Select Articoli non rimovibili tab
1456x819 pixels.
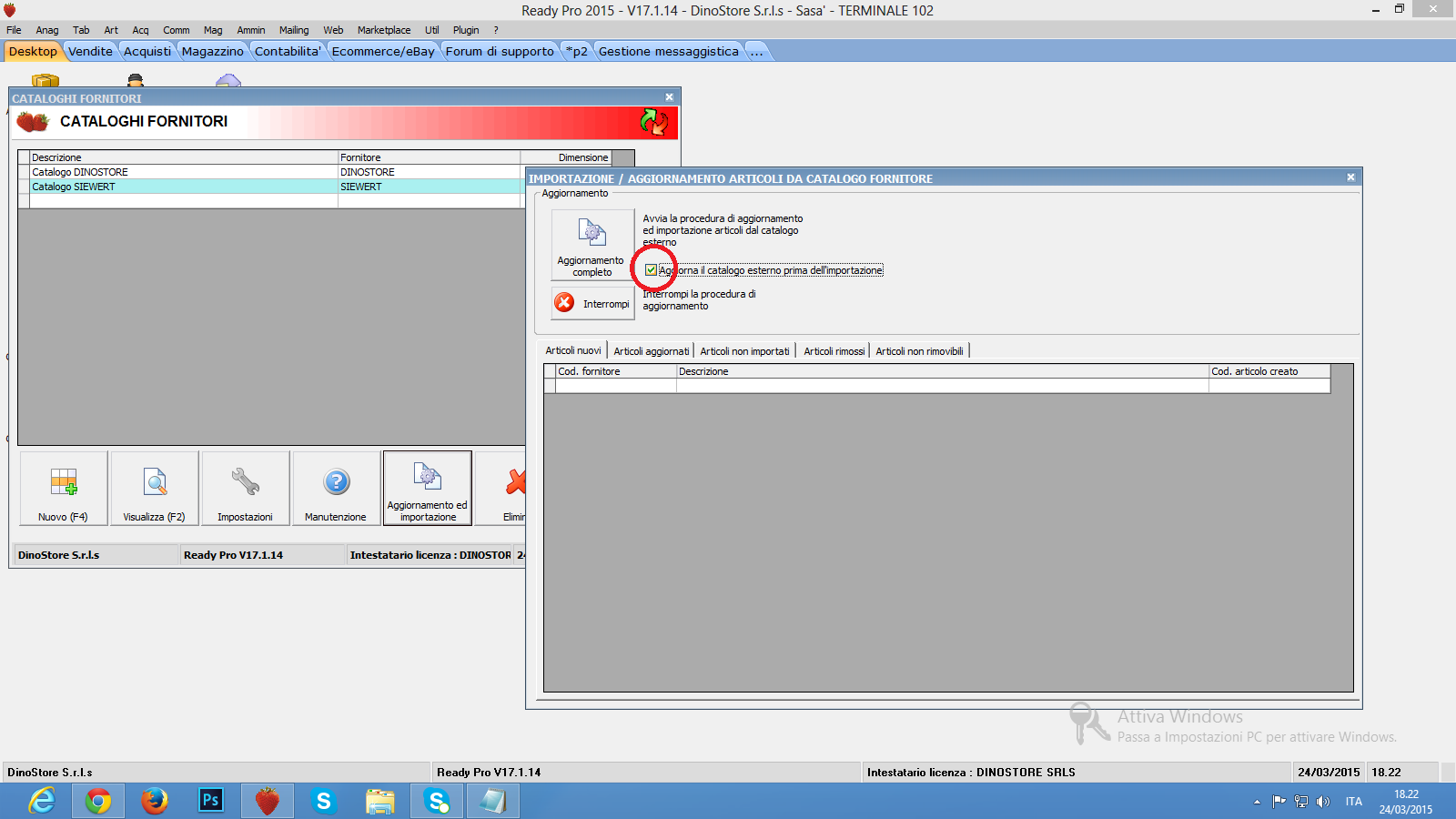point(919,351)
